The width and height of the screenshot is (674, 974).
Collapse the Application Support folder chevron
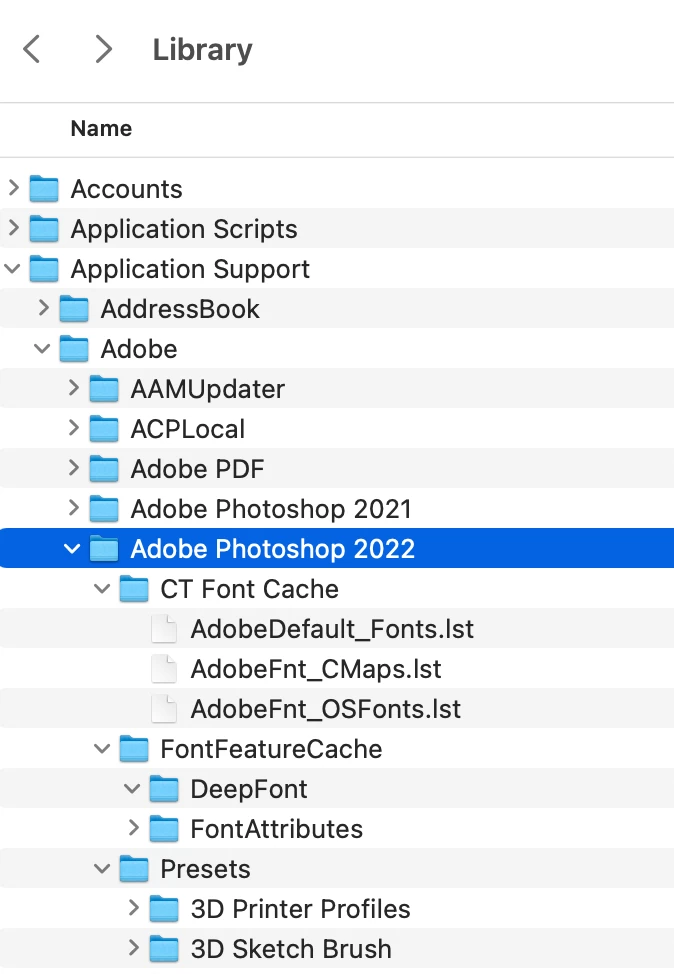[x=12, y=268]
